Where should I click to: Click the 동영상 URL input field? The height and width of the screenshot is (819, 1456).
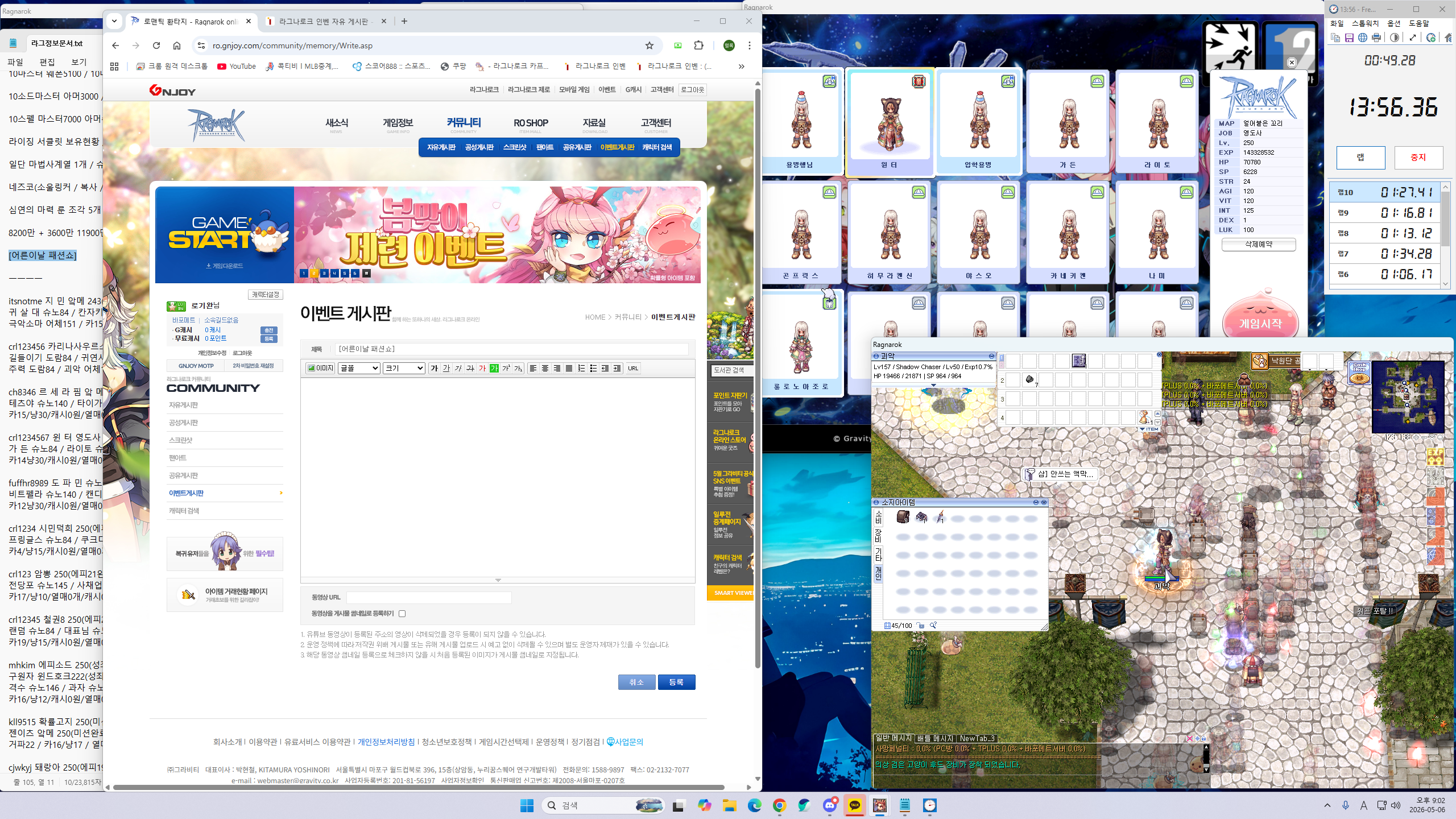[x=429, y=597]
